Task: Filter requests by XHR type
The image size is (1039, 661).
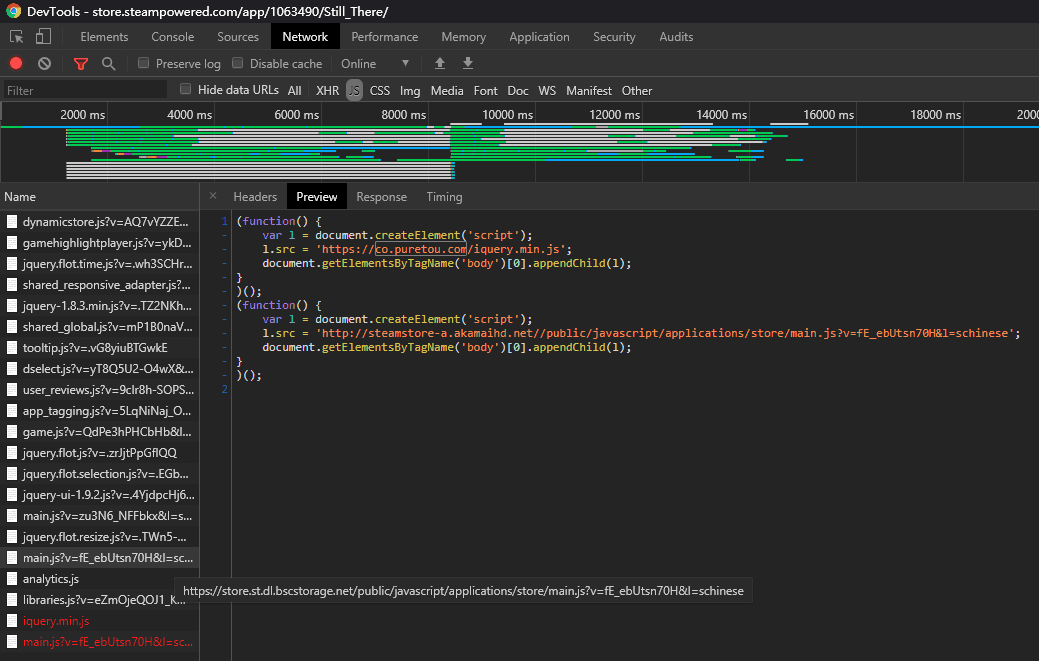Action: 327,90
